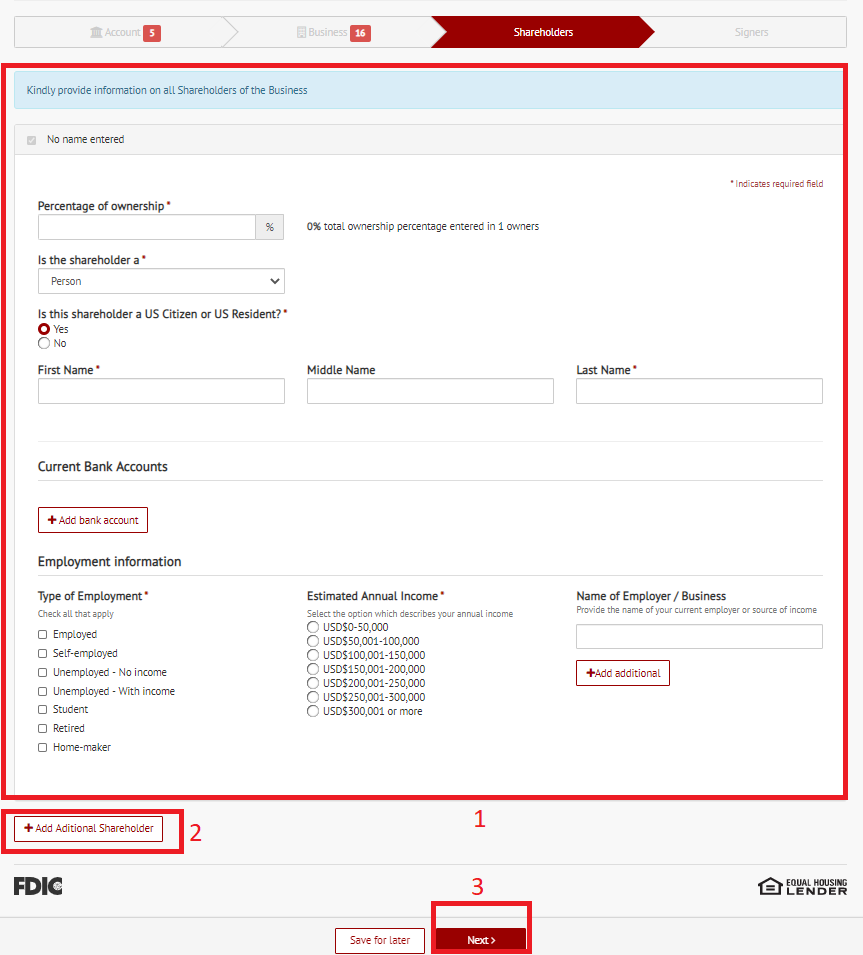Switch to the Shareholders step tab
This screenshot has height=955, width=863.
[543, 33]
